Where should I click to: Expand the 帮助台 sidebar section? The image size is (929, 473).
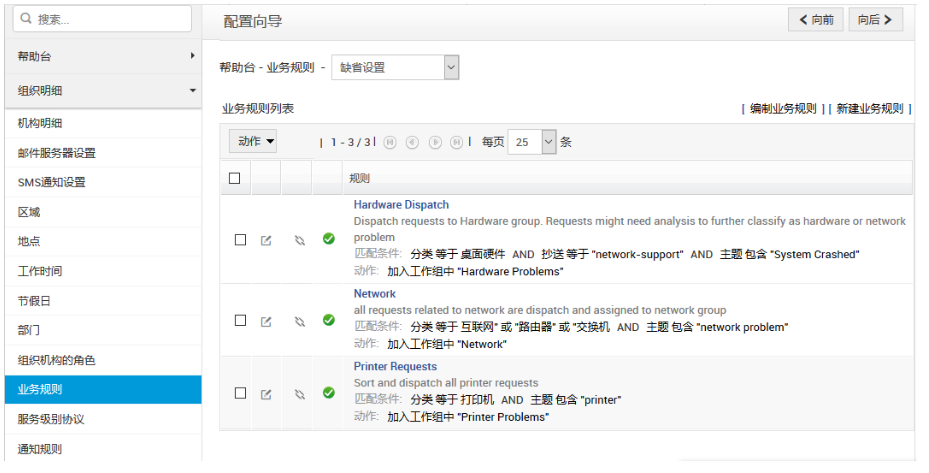[103, 56]
